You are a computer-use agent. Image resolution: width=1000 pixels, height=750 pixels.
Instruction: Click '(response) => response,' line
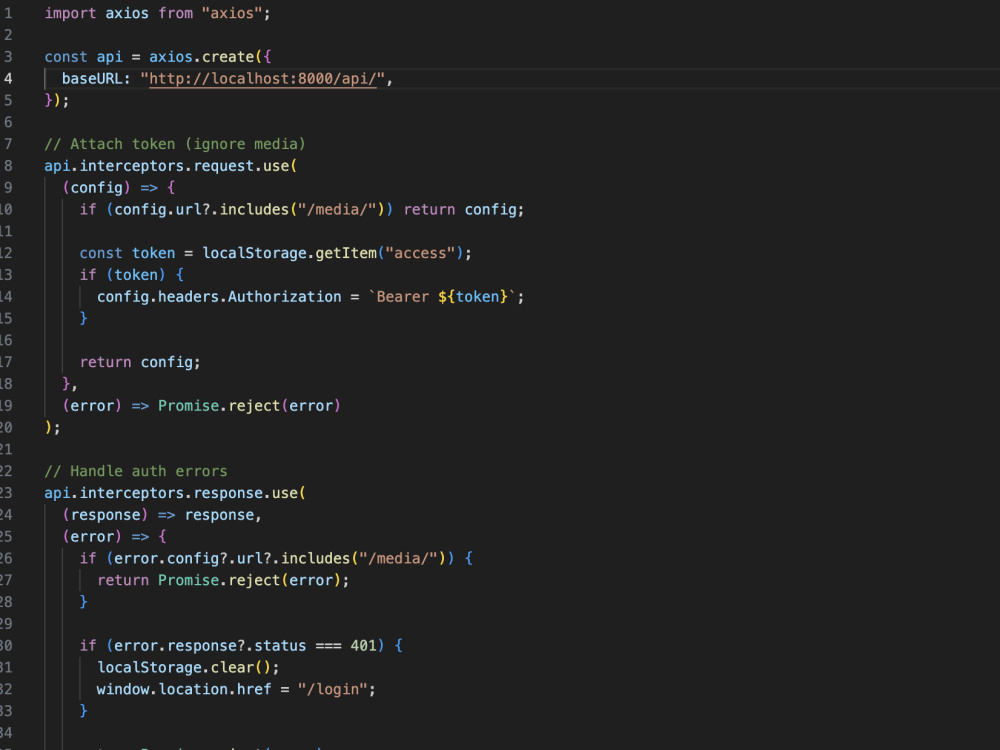(162, 515)
